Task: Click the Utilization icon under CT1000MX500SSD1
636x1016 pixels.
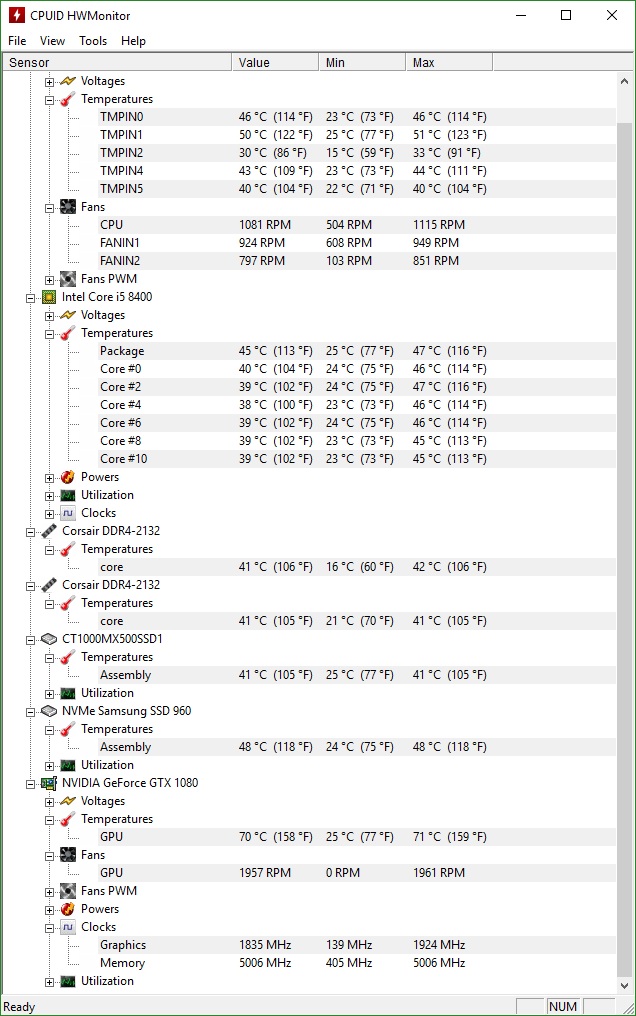Action: pyautogui.click(x=66, y=693)
